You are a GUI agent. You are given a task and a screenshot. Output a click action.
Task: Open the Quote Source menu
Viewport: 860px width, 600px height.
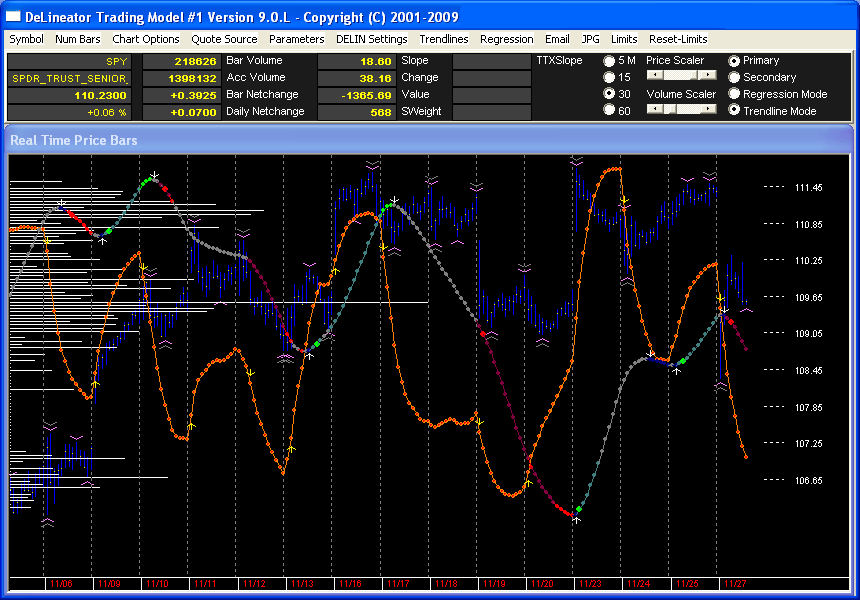coord(224,39)
